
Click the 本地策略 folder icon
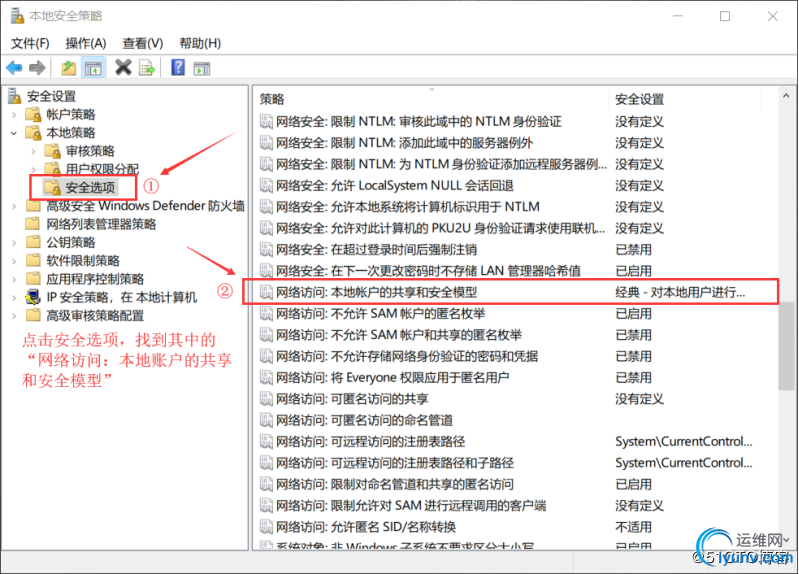tap(33, 133)
